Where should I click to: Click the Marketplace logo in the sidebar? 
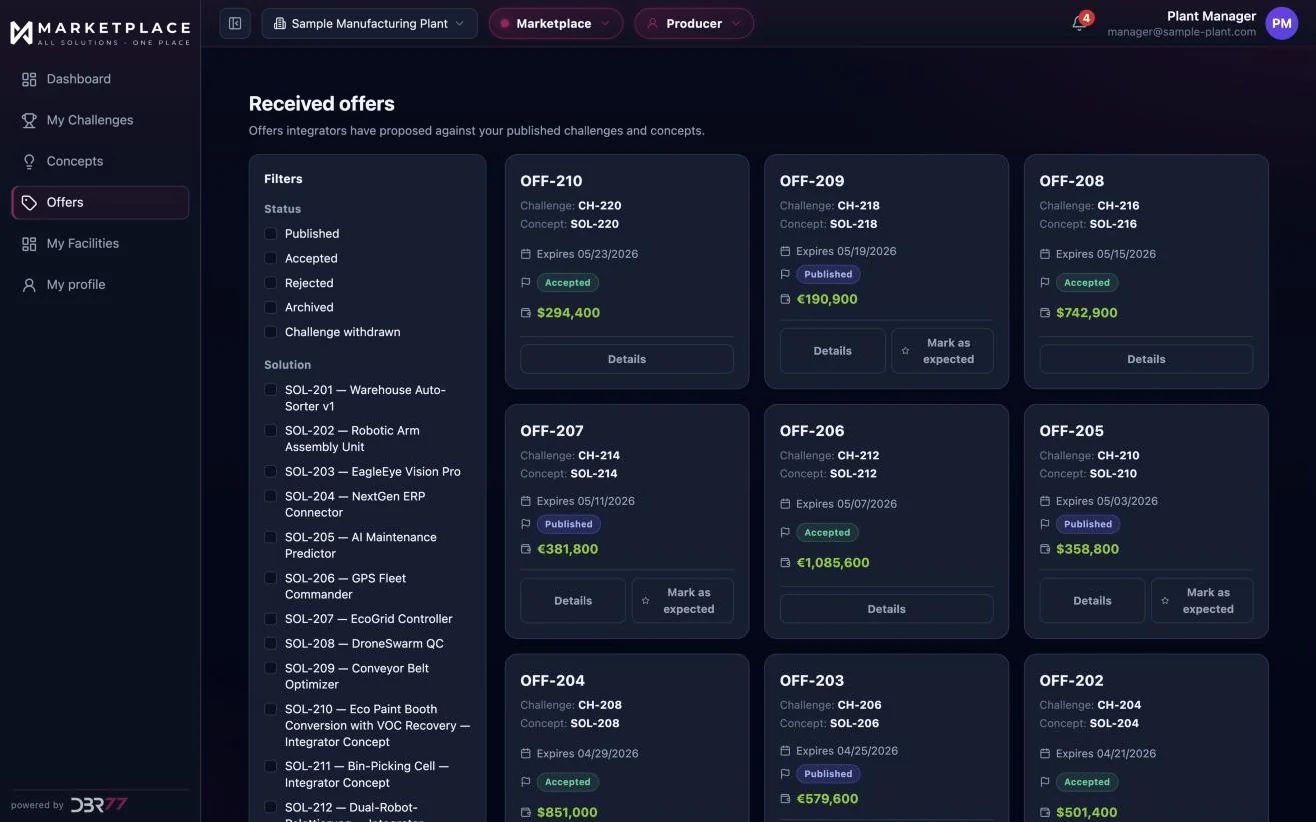100,32
